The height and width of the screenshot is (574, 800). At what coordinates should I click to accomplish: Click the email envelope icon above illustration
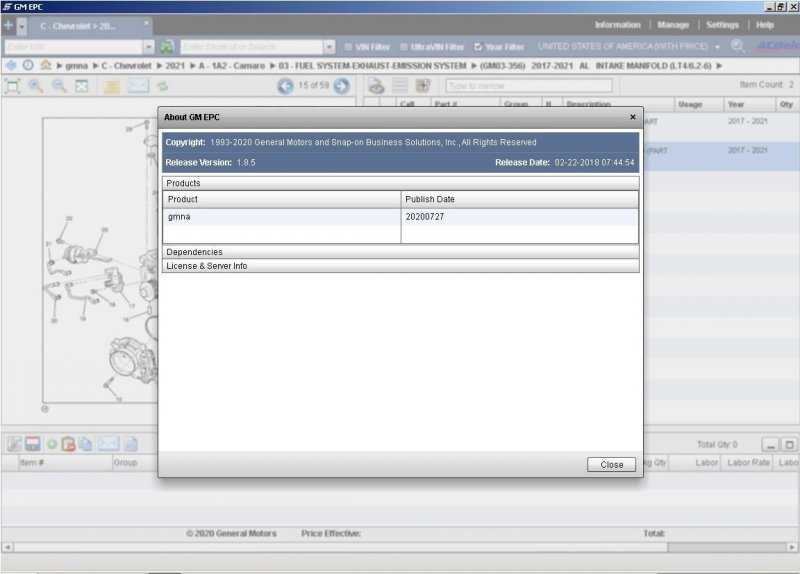click(x=138, y=86)
